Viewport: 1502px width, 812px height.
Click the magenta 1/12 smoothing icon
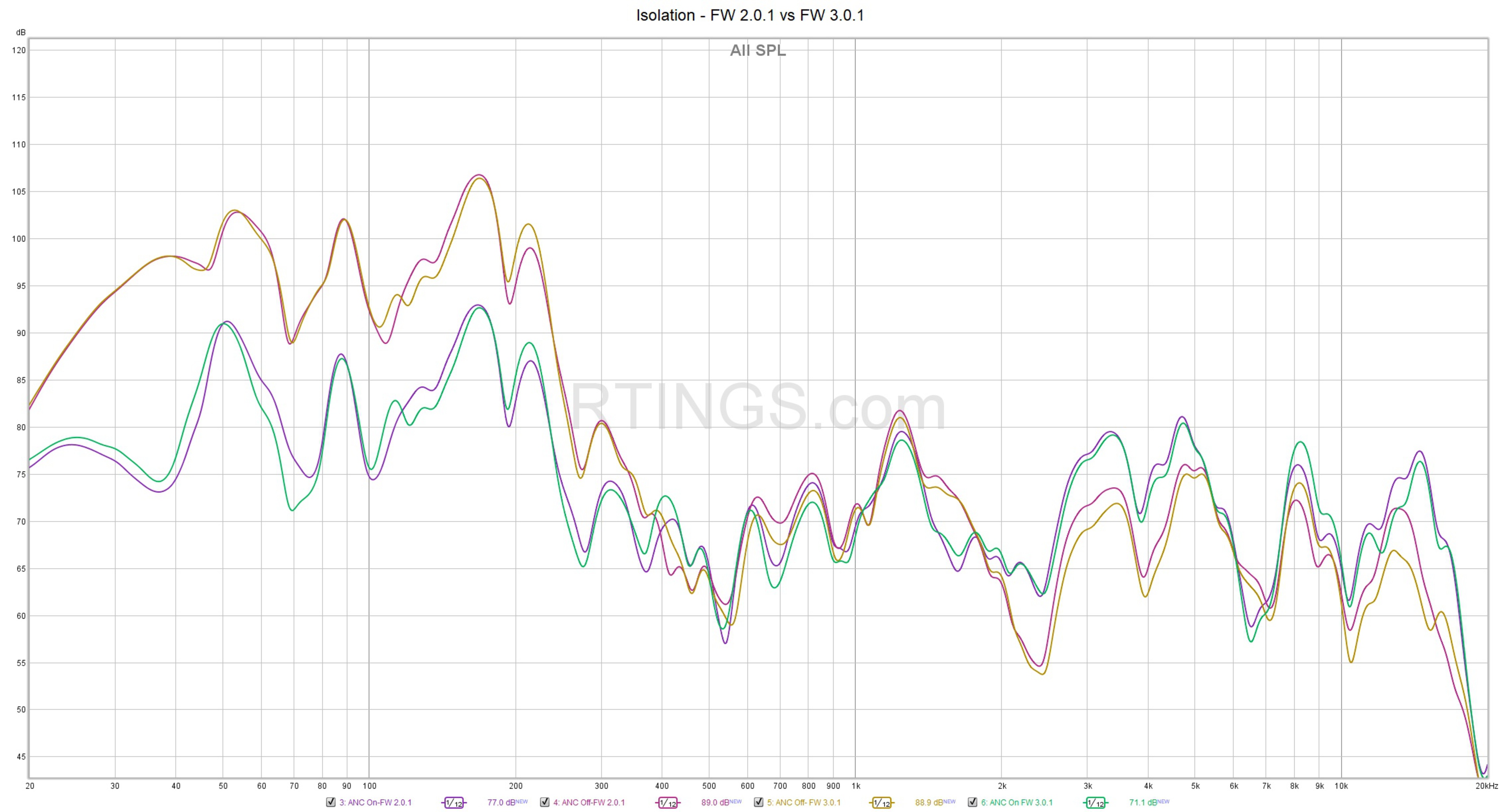[x=668, y=803]
